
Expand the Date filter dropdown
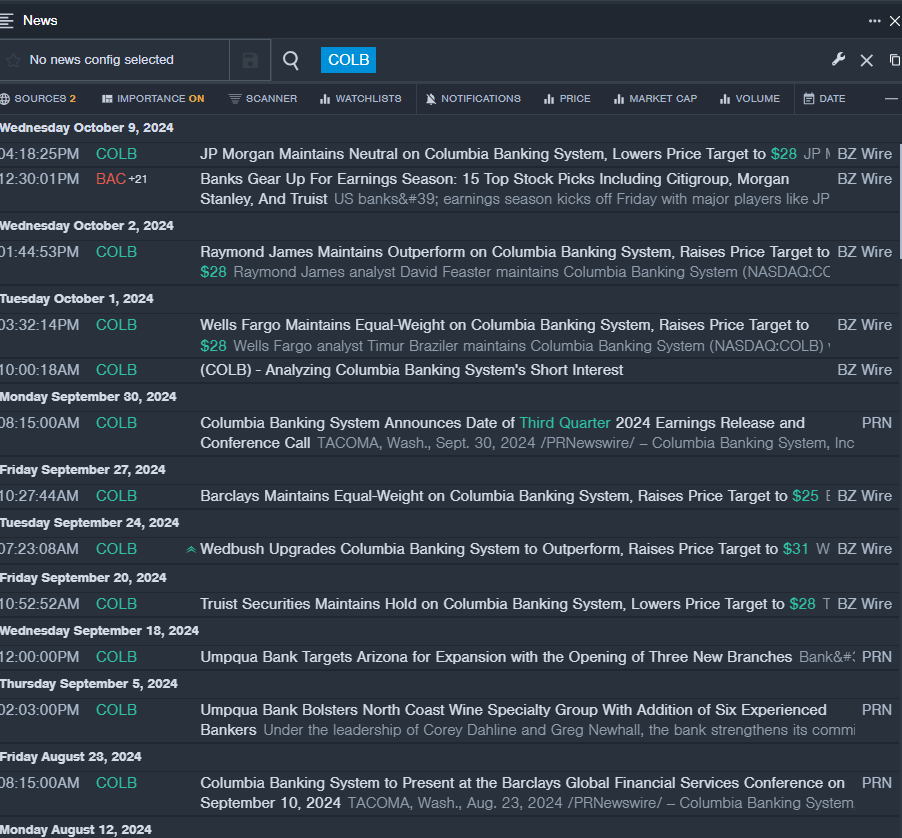pyautogui.click(x=824, y=99)
